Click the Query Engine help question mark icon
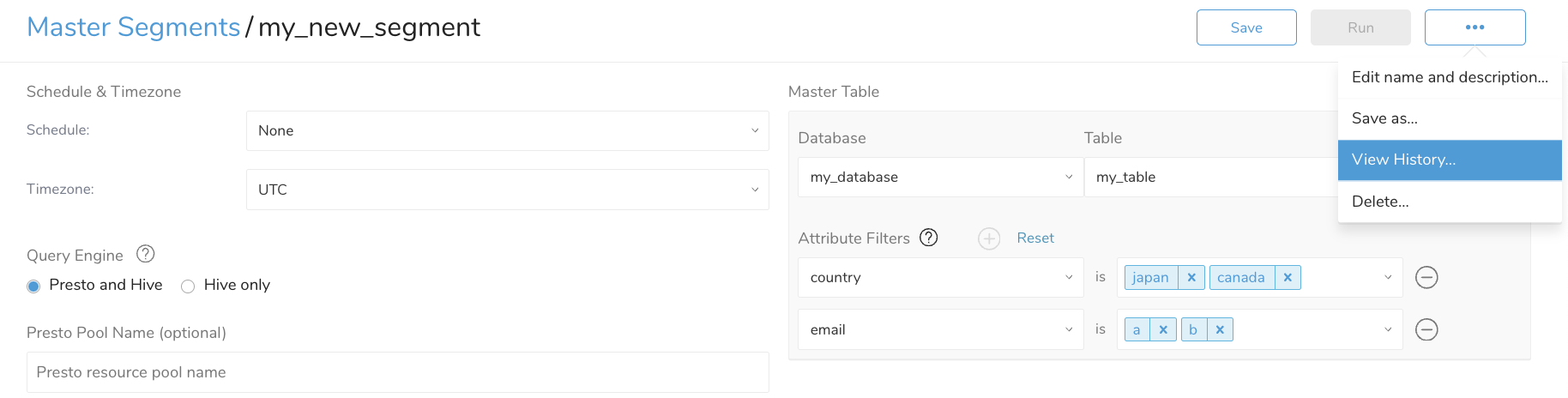Viewport: 1568px width, 398px height. tap(146, 254)
